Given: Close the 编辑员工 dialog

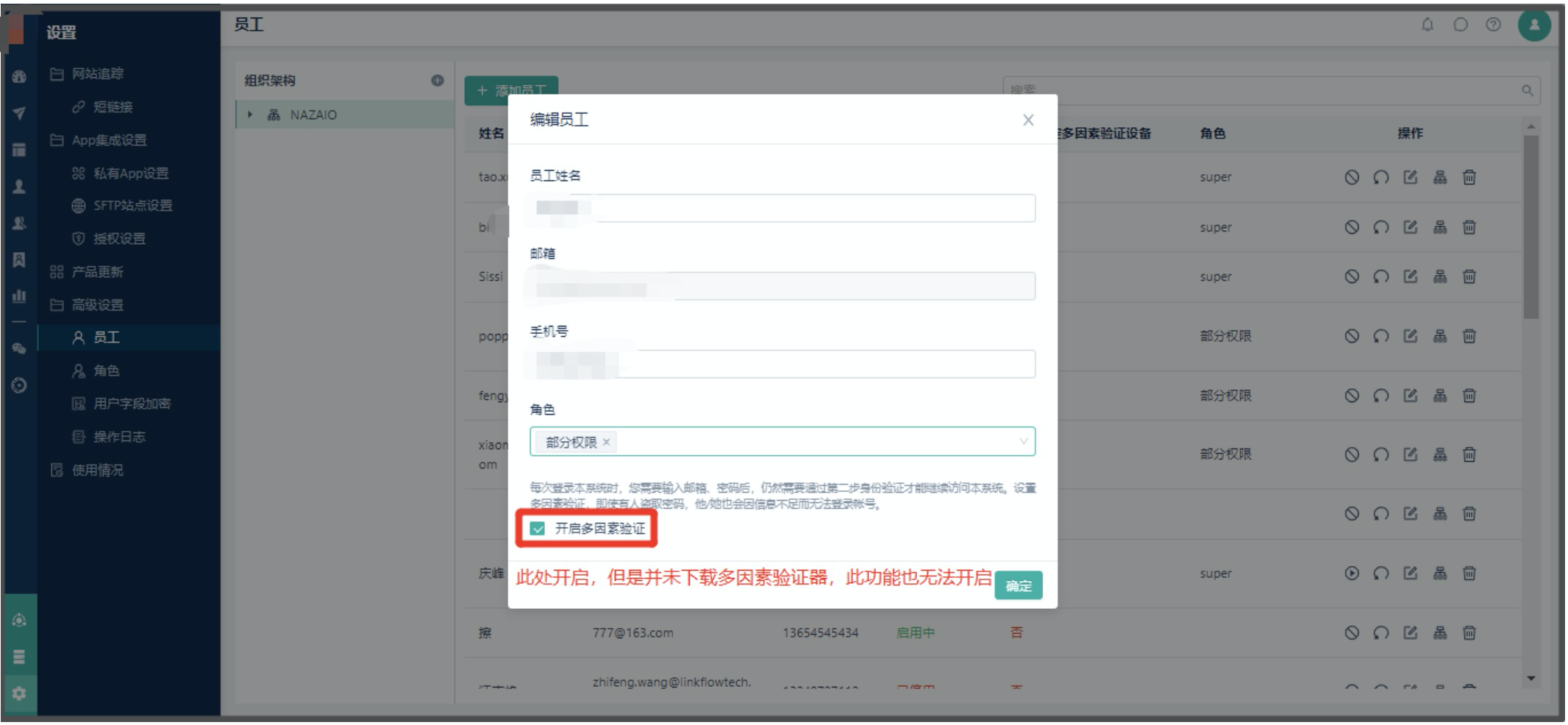Looking at the screenshot, I should pos(1028,120).
